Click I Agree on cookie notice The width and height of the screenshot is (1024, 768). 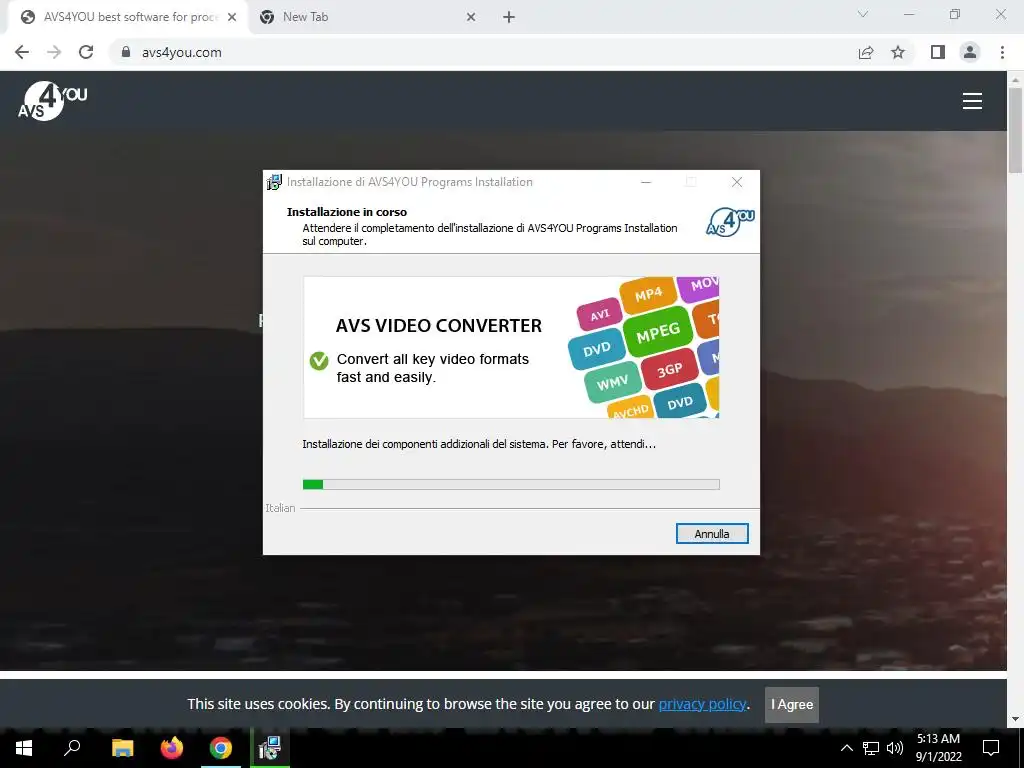pyautogui.click(x=792, y=704)
